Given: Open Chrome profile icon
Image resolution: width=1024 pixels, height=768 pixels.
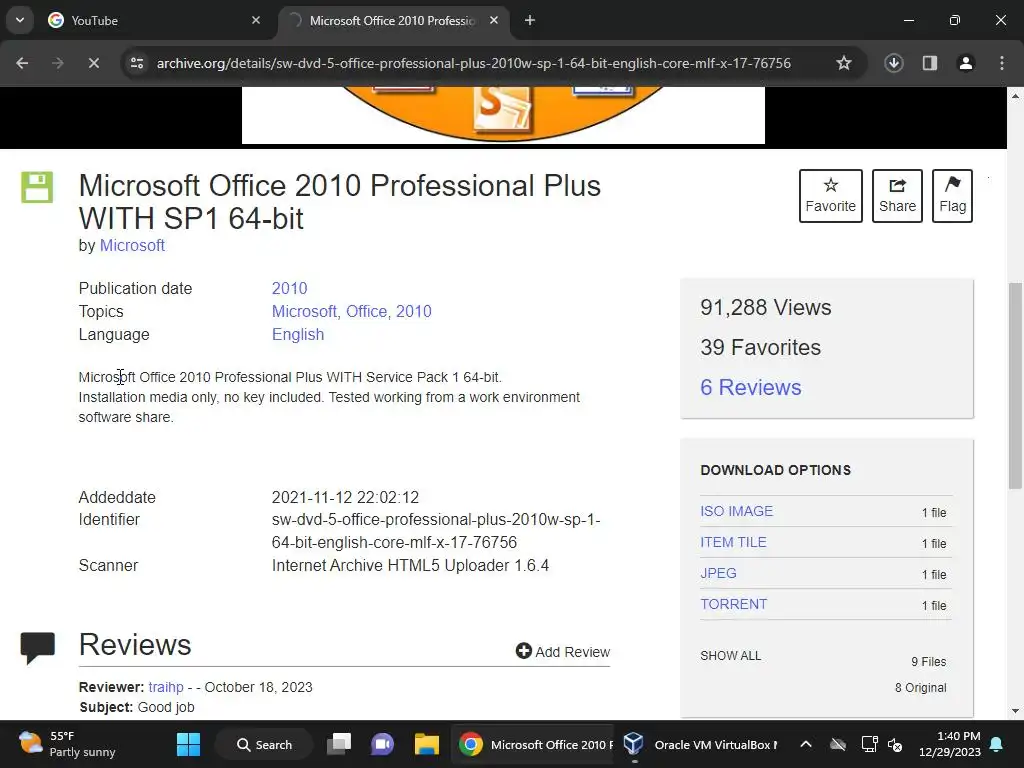Looking at the screenshot, I should [x=966, y=63].
